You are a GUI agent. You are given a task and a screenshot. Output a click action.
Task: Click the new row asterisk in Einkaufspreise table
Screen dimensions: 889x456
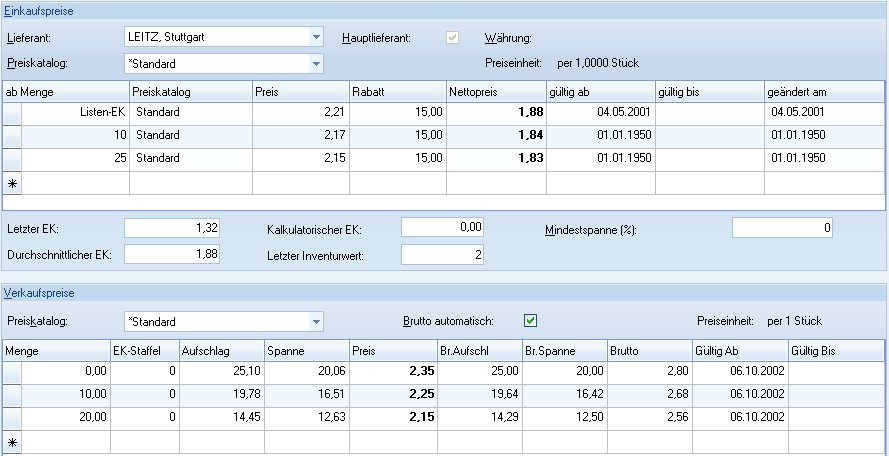[x=12, y=184]
